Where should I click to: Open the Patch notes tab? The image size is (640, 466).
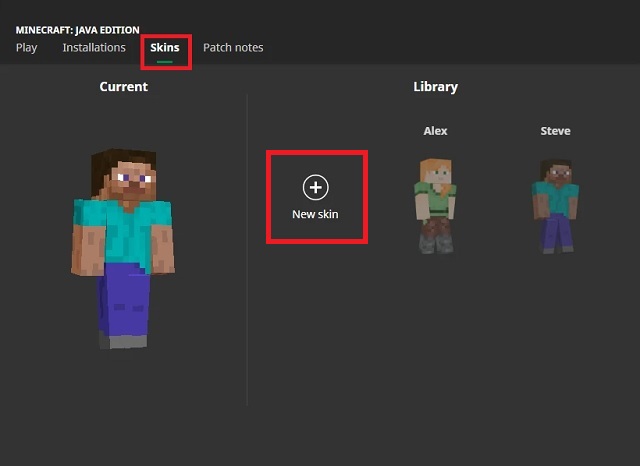233,47
